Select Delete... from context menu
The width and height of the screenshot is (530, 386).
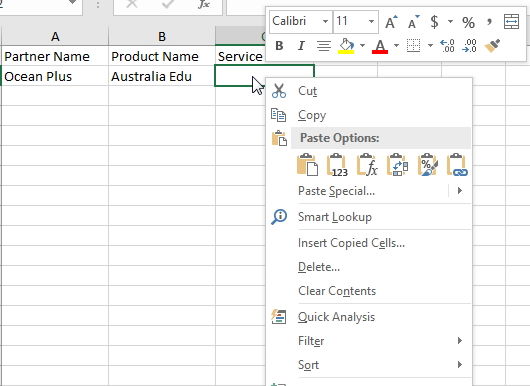tap(368, 267)
